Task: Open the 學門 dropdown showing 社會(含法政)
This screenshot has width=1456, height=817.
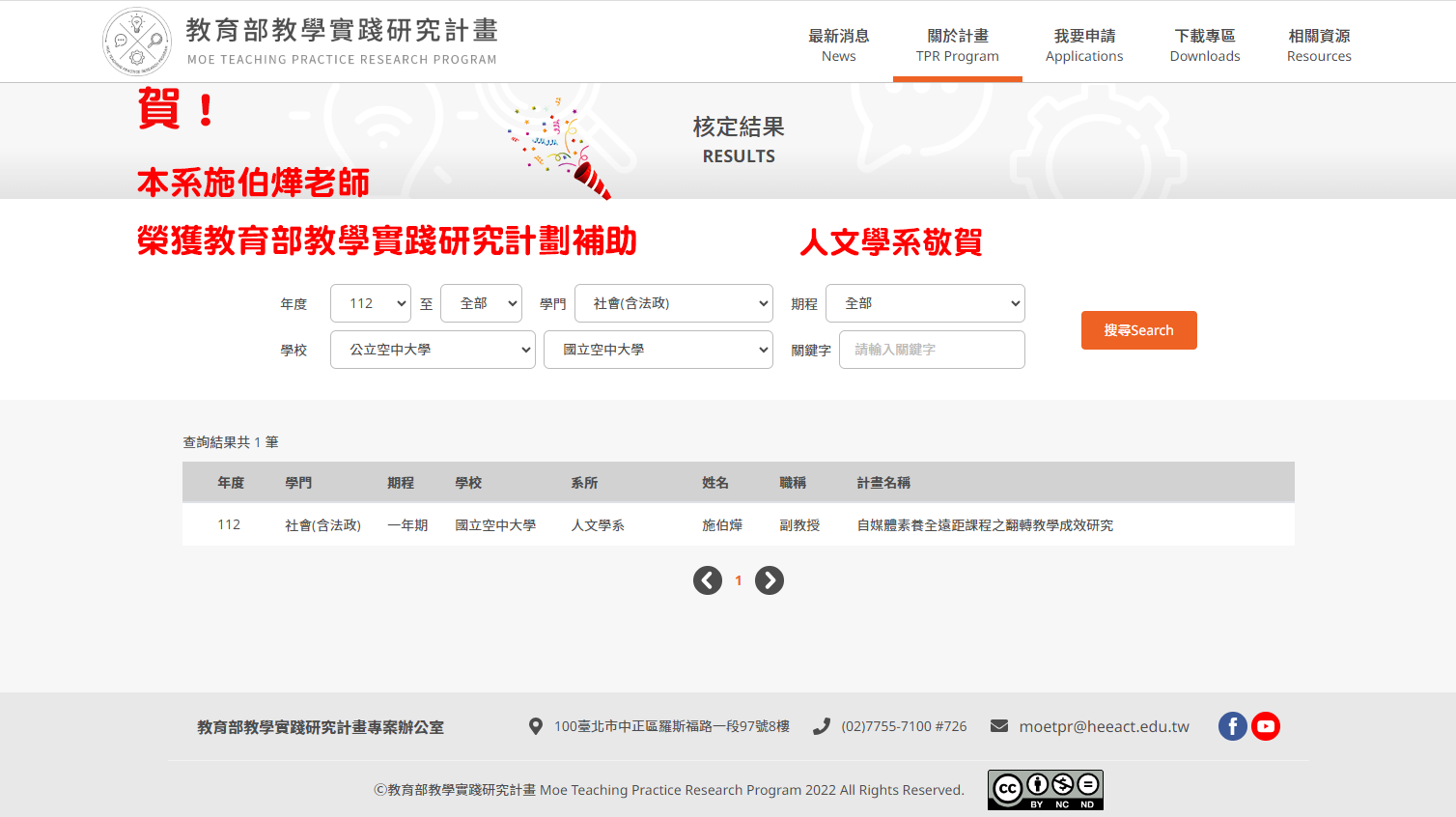Action: point(674,303)
